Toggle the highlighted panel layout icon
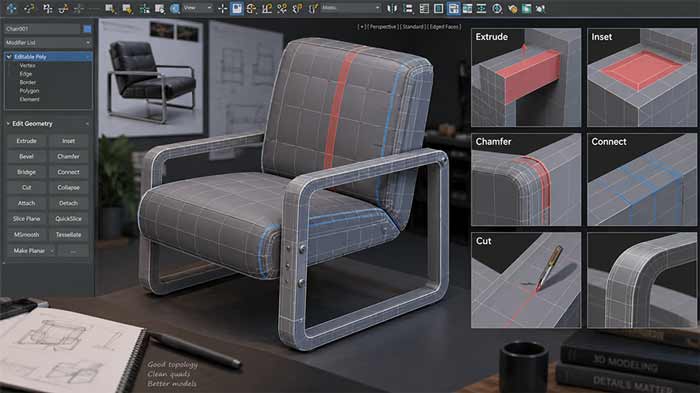Screen dimensions: 700x393 click(453, 8)
